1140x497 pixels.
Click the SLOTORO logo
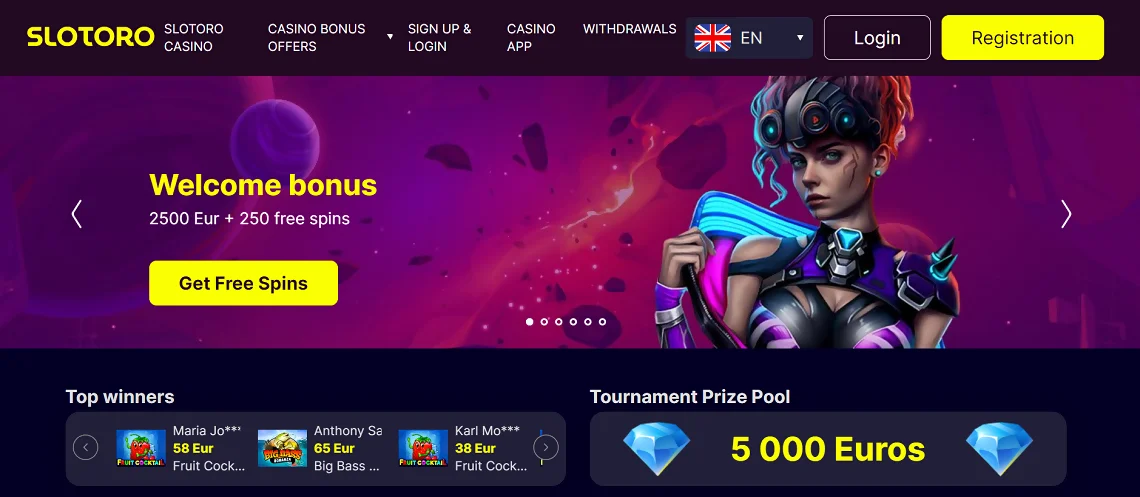pyautogui.click(x=91, y=37)
